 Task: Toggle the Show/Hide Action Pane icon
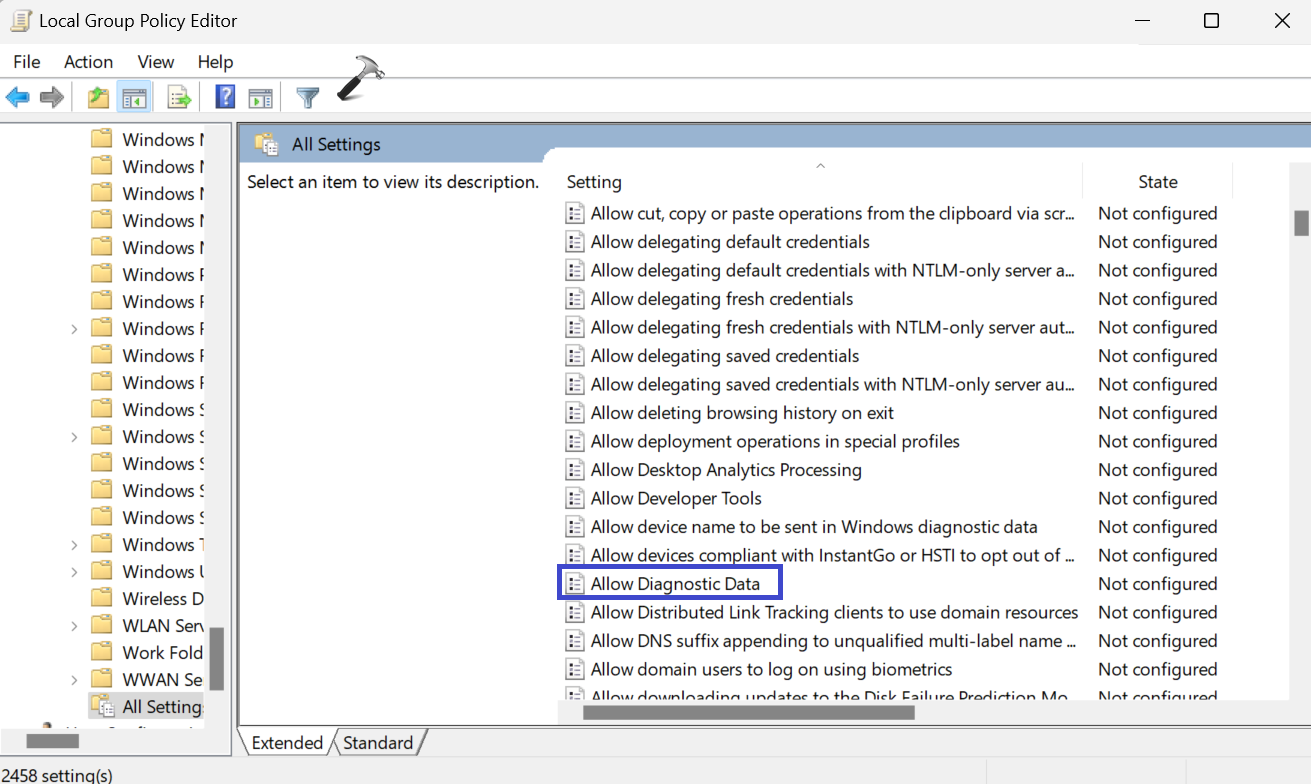point(260,97)
